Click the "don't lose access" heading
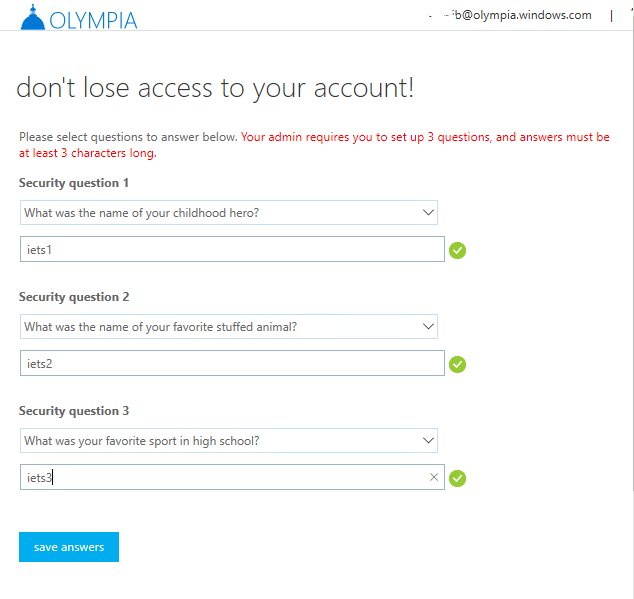 215,88
